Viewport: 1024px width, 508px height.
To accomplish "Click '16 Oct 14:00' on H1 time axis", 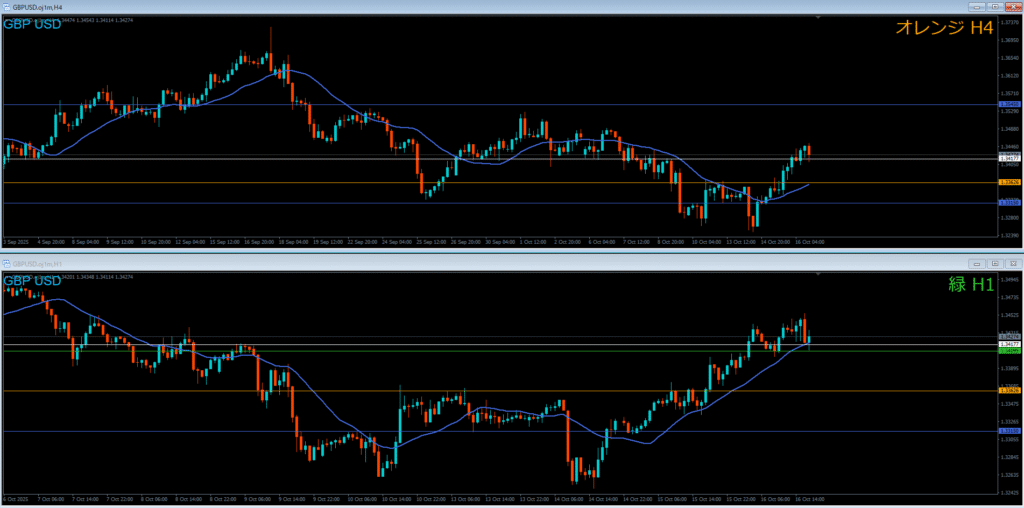I will coord(810,499).
